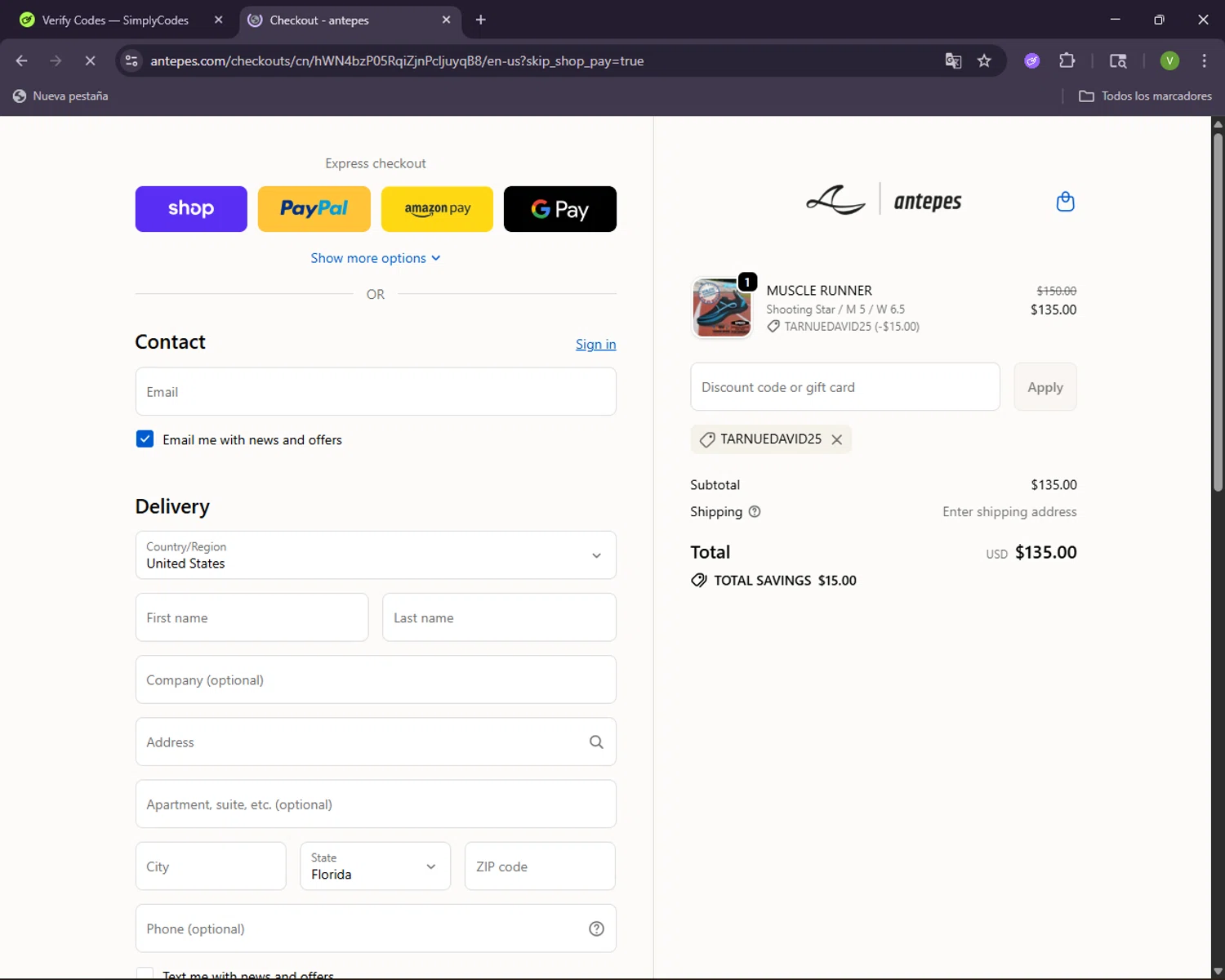This screenshot has height=980, width=1225.
Task: Go back to the previous page
Action: 22,60
